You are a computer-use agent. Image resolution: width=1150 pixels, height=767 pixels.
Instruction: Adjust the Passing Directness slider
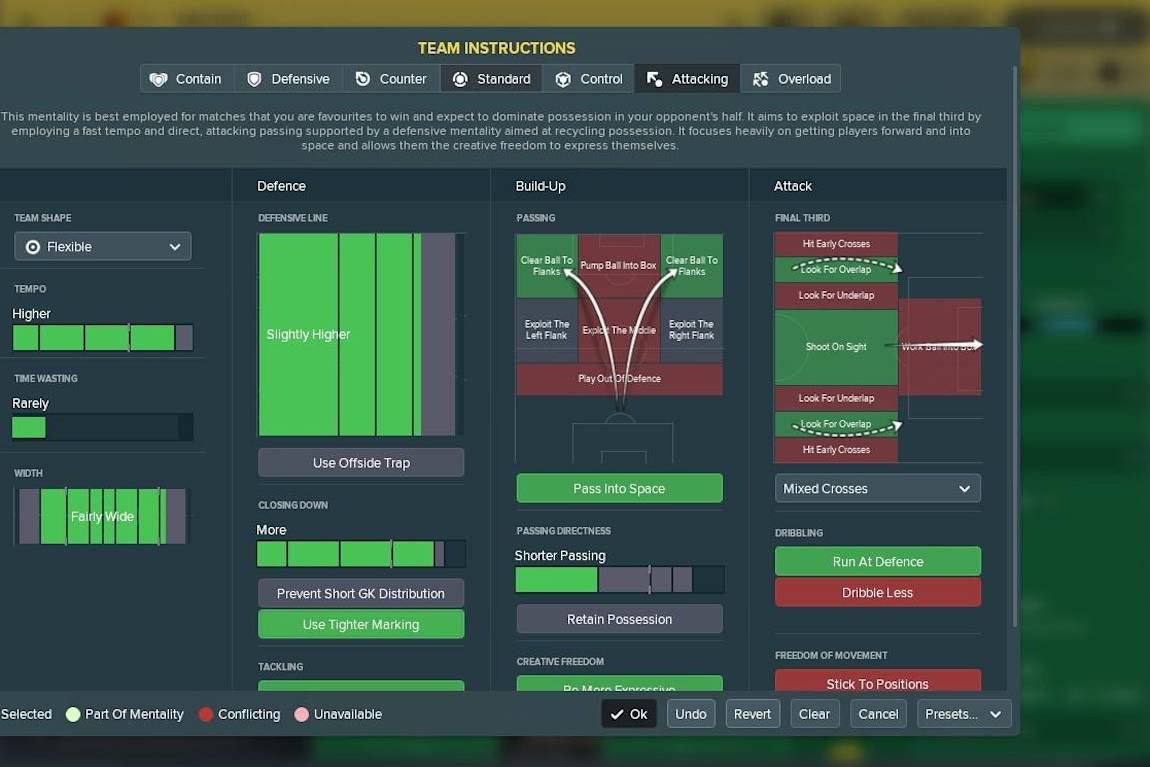tap(620, 580)
